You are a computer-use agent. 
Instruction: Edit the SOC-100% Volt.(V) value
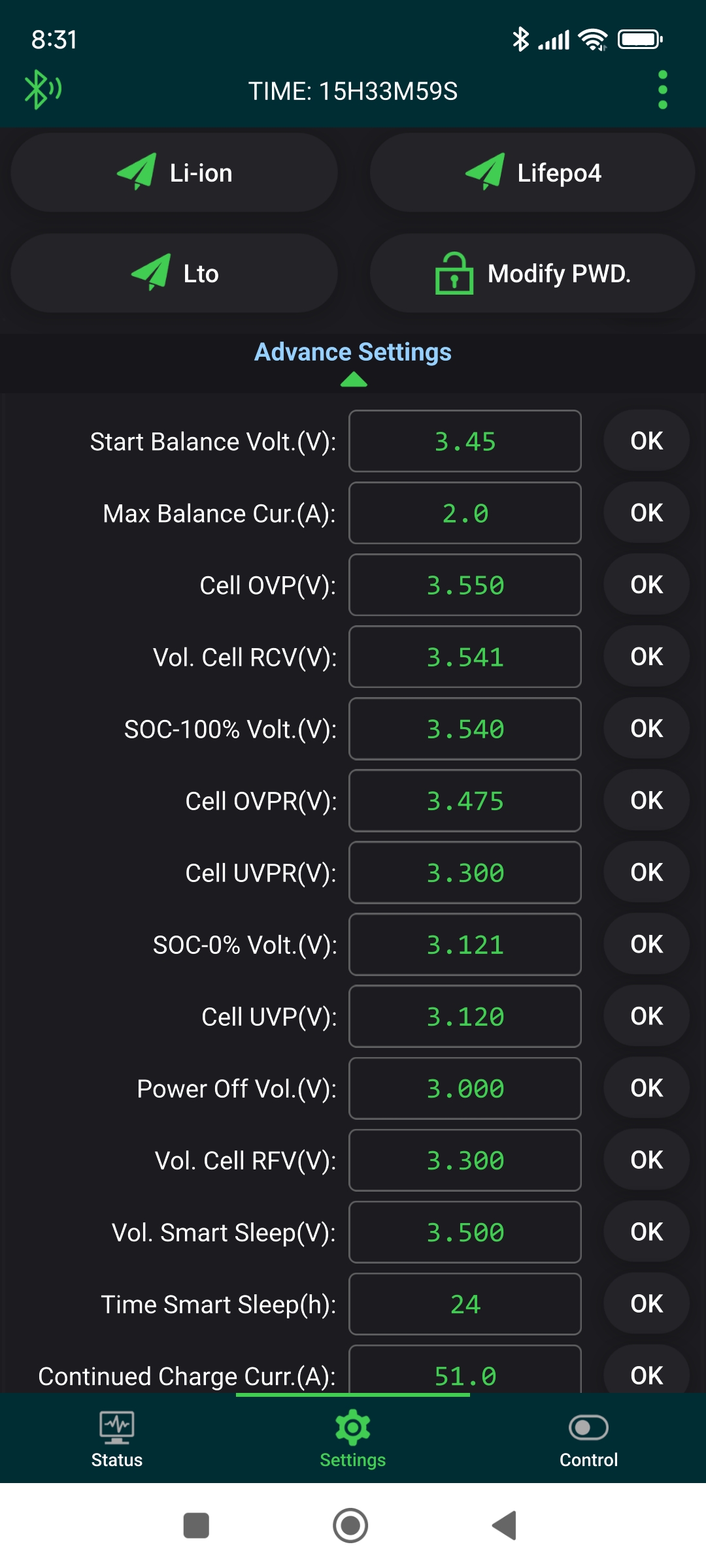(465, 729)
